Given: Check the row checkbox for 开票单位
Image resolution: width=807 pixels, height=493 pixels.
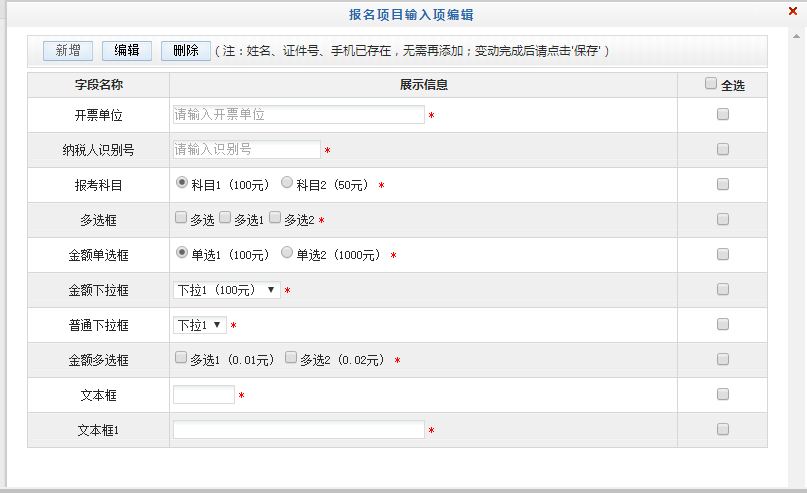Looking at the screenshot, I should (x=723, y=115).
